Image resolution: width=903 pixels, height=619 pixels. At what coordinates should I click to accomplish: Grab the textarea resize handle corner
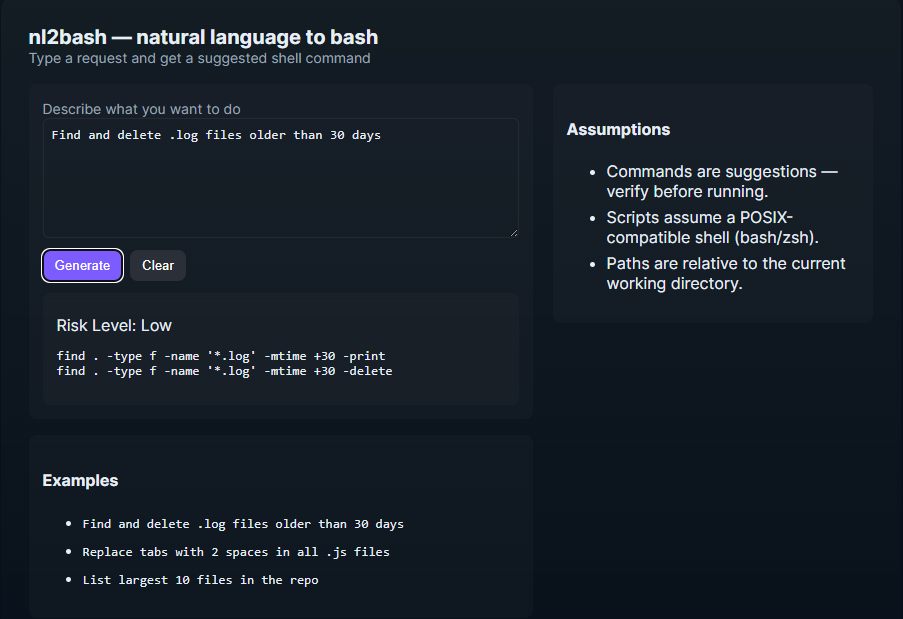514,233
